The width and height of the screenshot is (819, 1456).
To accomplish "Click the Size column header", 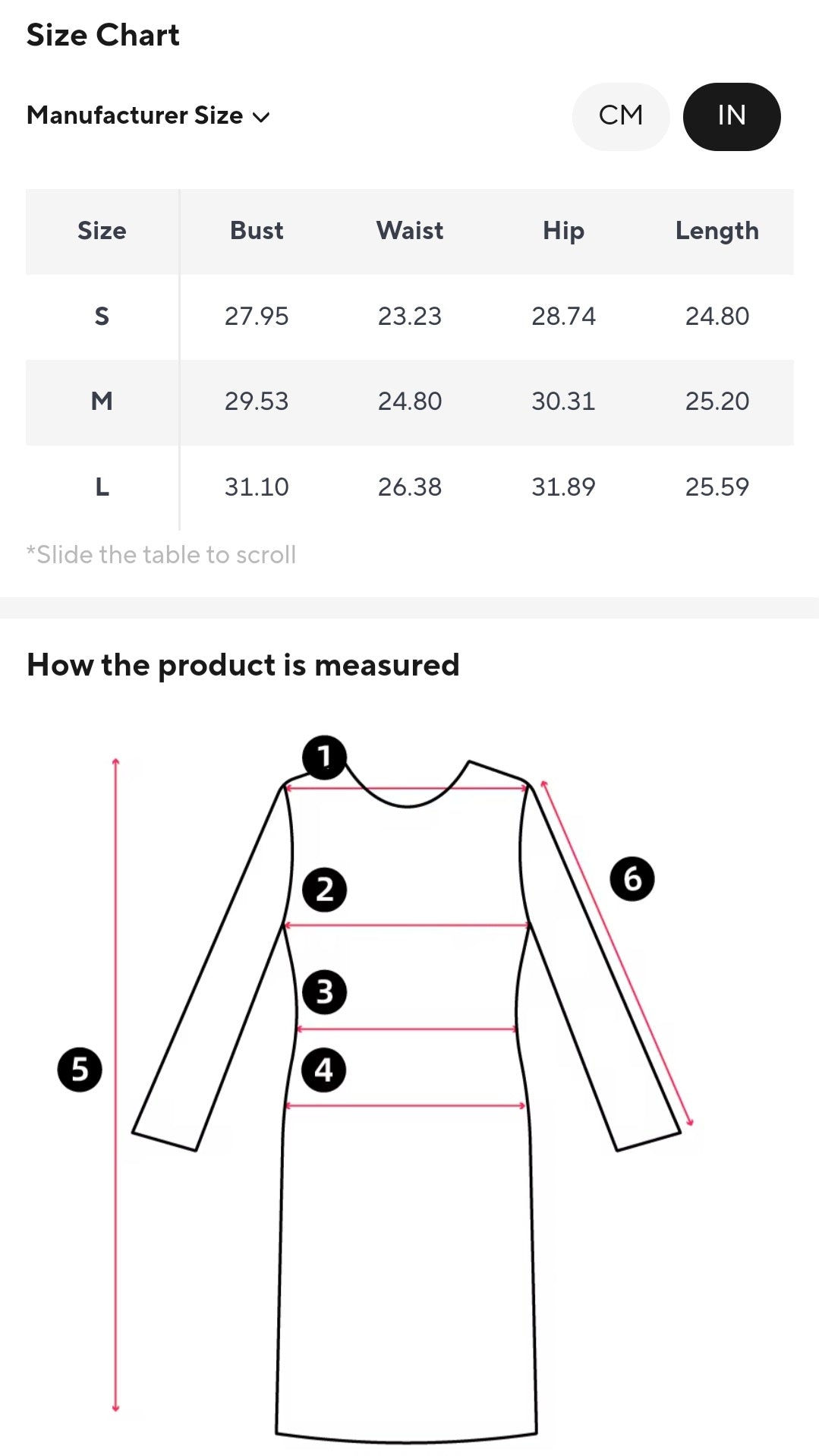I will click(102, 231).
